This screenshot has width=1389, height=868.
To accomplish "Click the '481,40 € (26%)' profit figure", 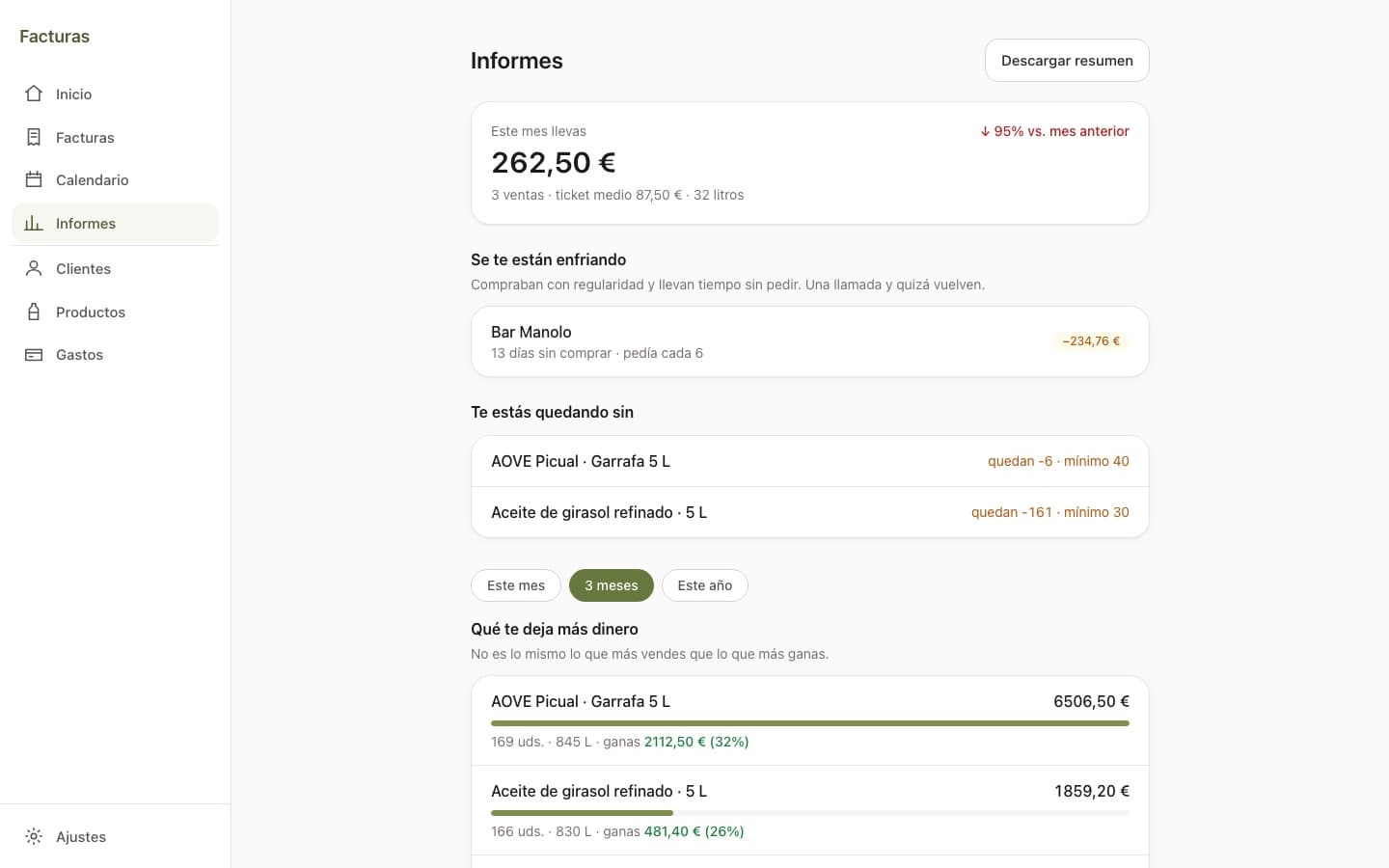I will [x=694, y=831].
